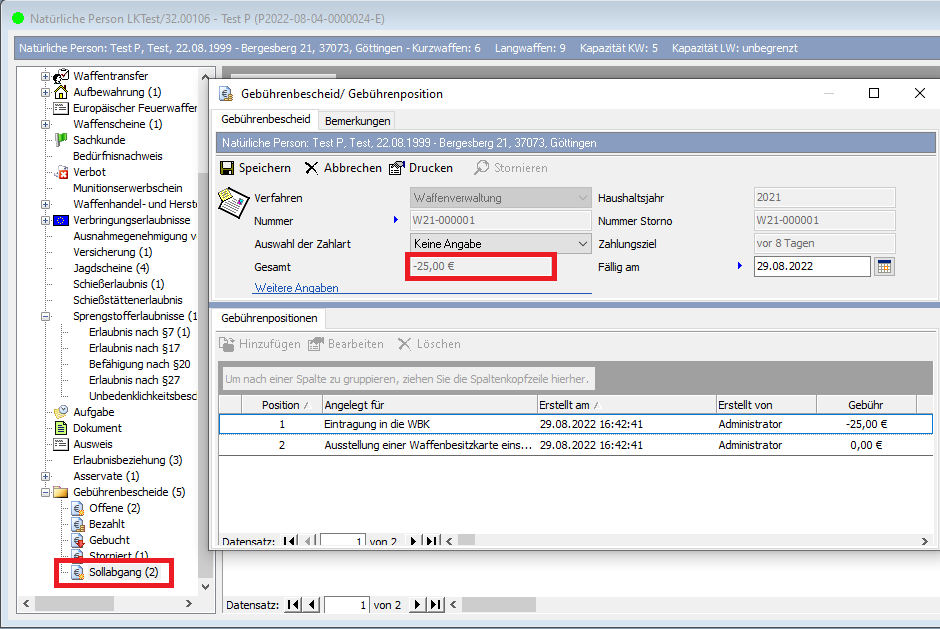Open the Offene (2) fee notices node
Screen dimensions: 940x629
[x=114, y=508]
